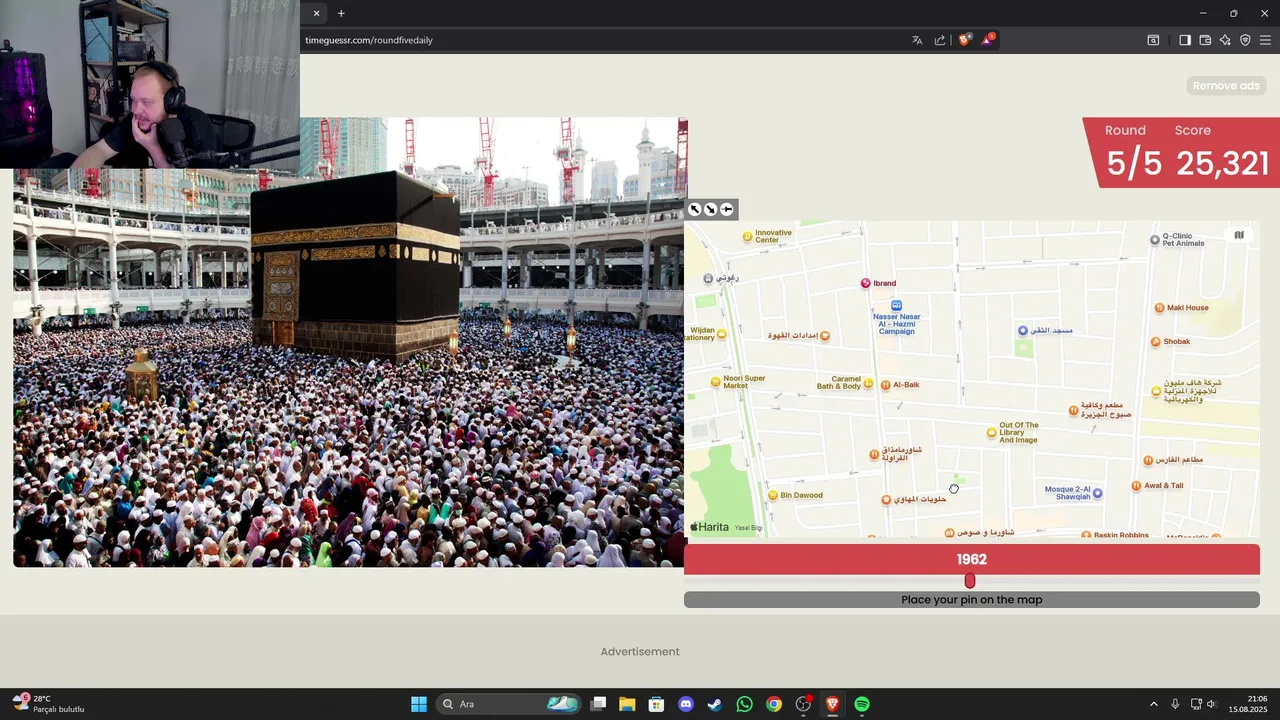Viewport: 1280px width, 720px height.
Task: Select the Bin Dawood marker
Action: click(773, 495)
